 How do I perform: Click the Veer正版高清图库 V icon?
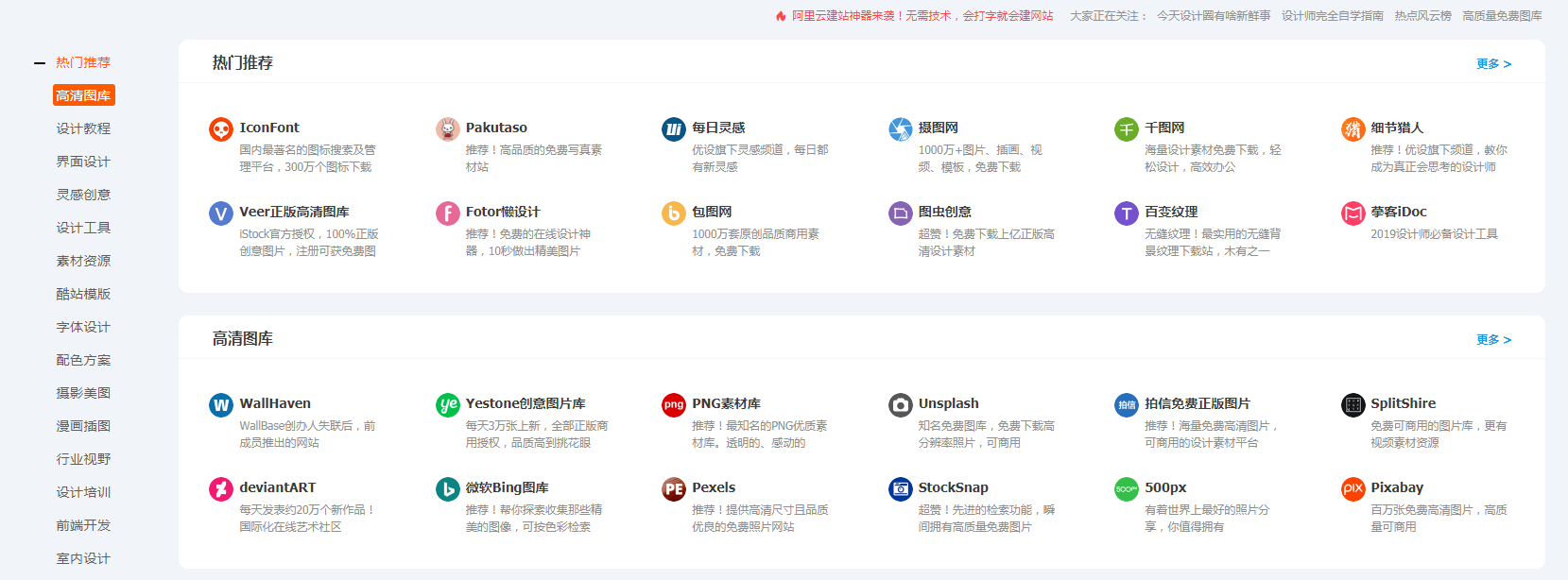pyautogui.click(x=221, y=213)
